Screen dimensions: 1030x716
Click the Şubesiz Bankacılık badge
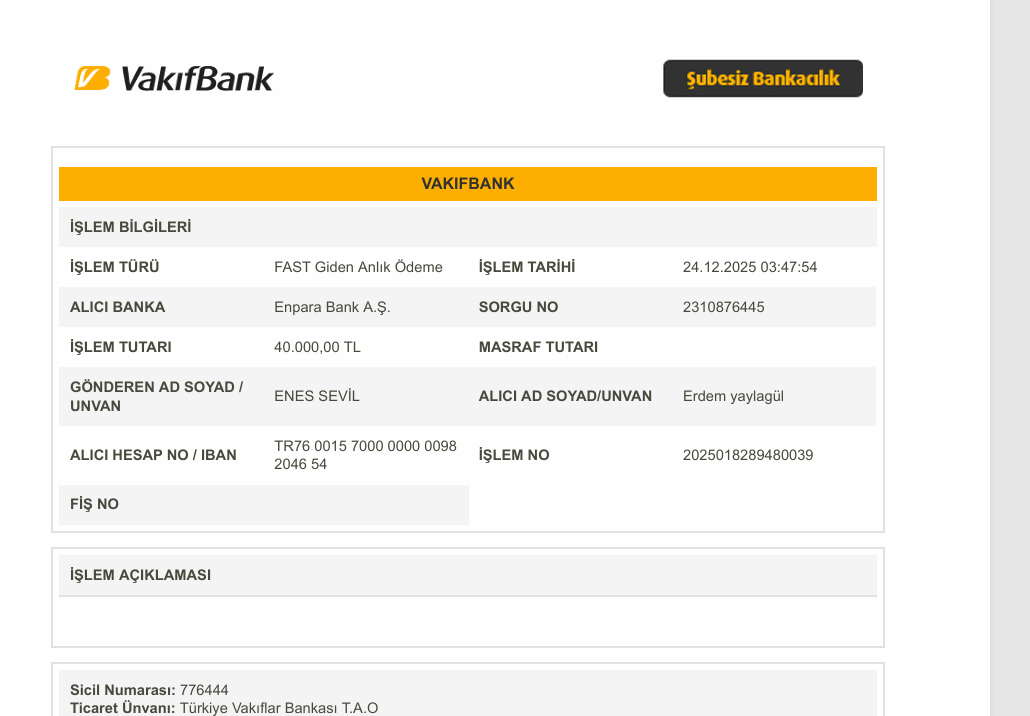click(763, 79)
